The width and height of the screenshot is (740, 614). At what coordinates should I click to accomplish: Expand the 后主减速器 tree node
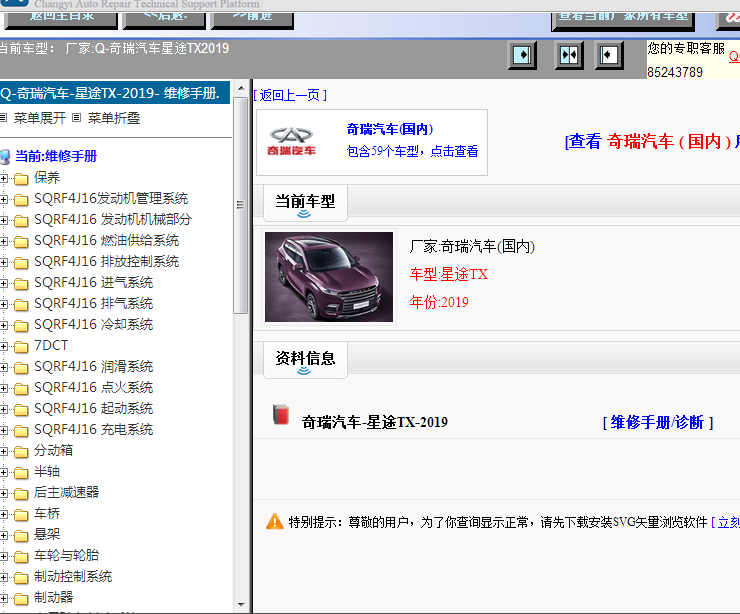coord(4,494)
